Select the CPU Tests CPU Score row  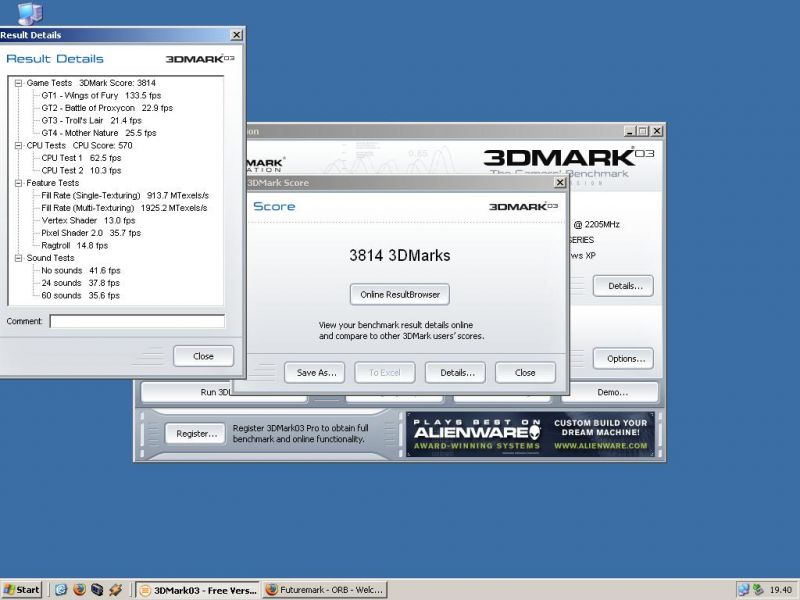(x=79, y=145)
